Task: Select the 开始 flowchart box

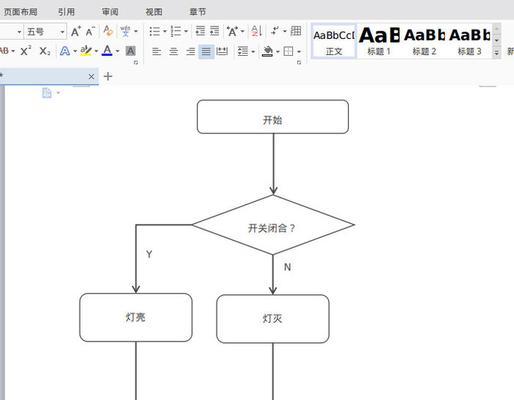Action: pyautogui.click(x=273, y=117)
